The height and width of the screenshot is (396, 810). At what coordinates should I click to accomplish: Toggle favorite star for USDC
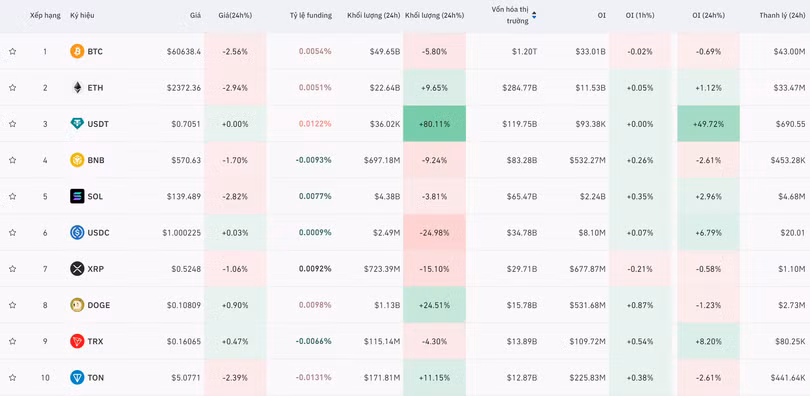[x=12, y=232]
